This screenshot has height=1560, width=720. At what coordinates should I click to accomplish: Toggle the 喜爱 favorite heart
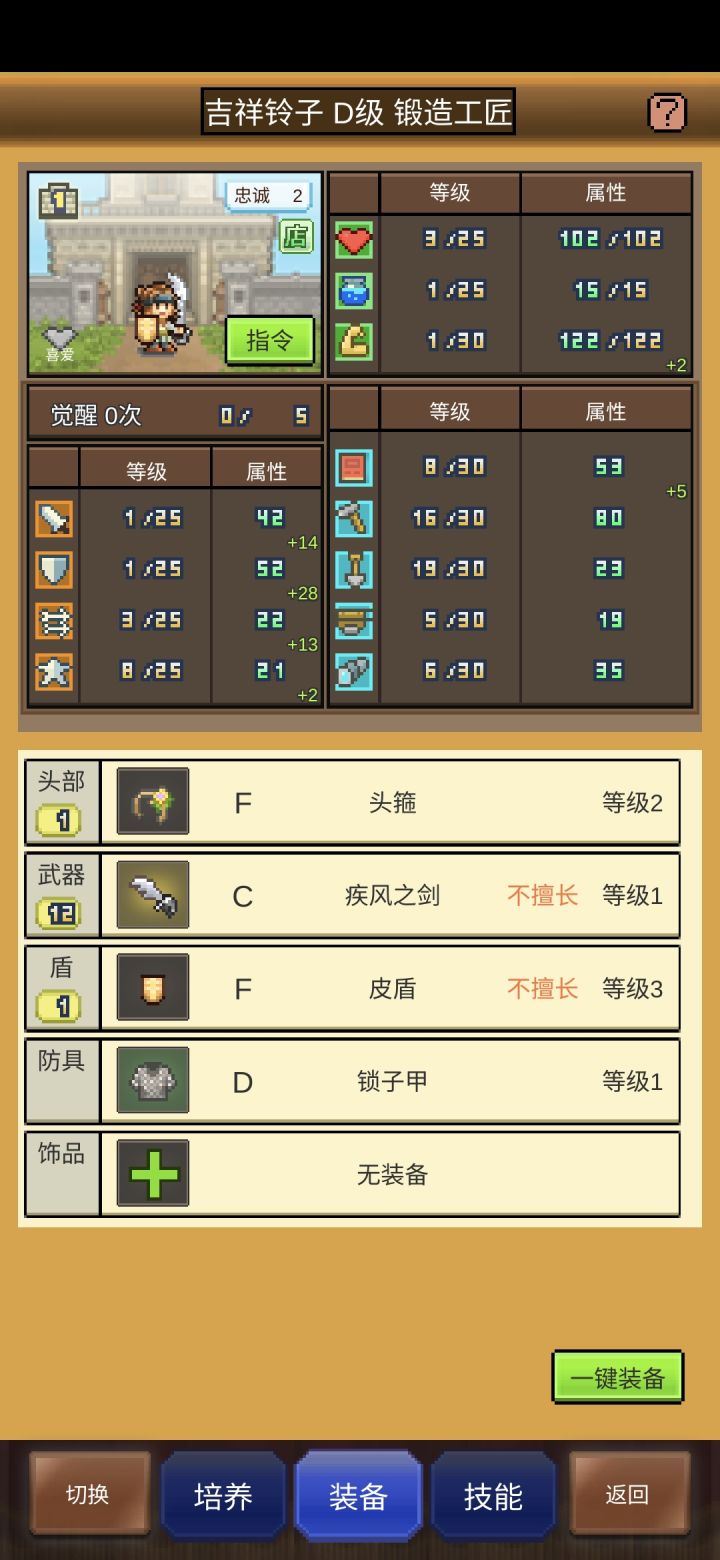(60, 344)
